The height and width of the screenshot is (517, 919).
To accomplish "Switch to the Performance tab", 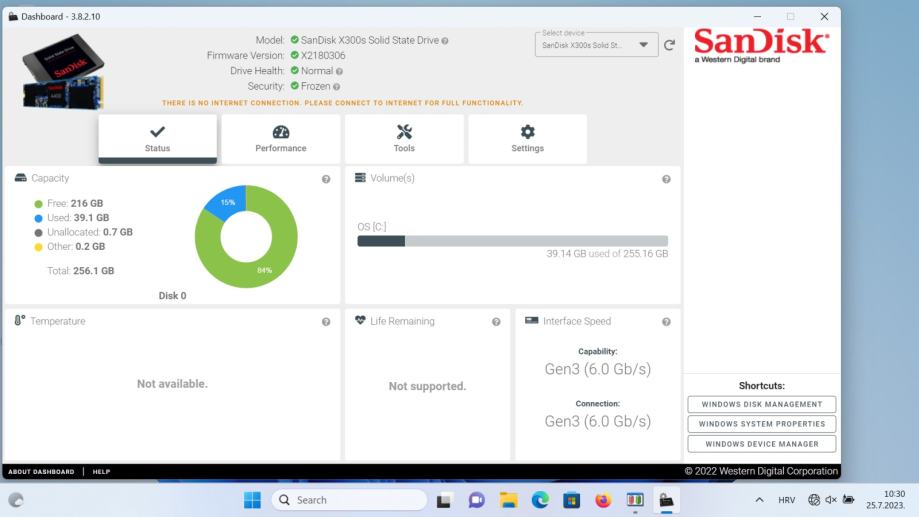I will [x=281, y=139].
